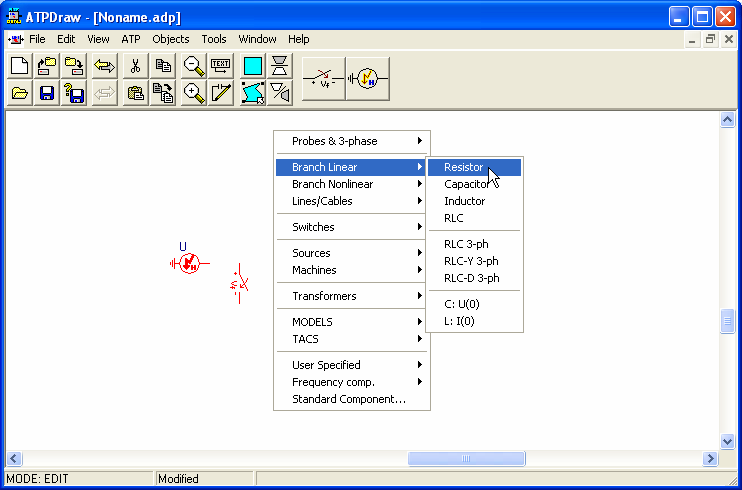Click the horizontal scrollbar thumb
Screen dimensions: 742x490
click(467, 458)
